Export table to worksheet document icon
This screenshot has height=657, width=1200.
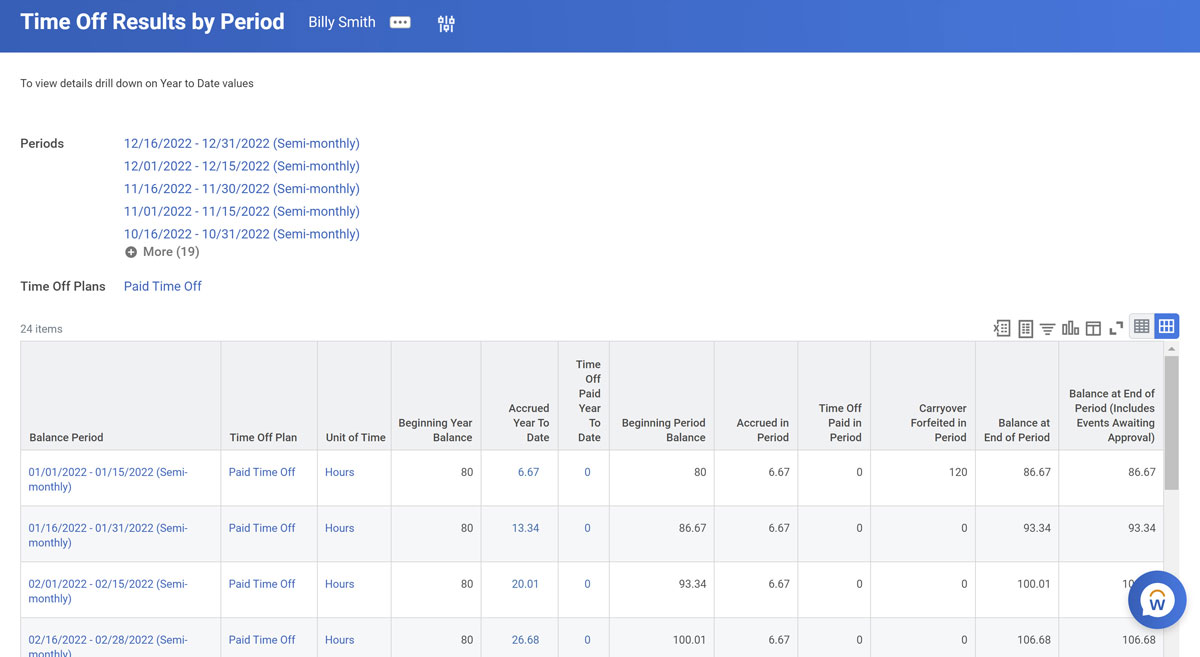coord(1025,328)
